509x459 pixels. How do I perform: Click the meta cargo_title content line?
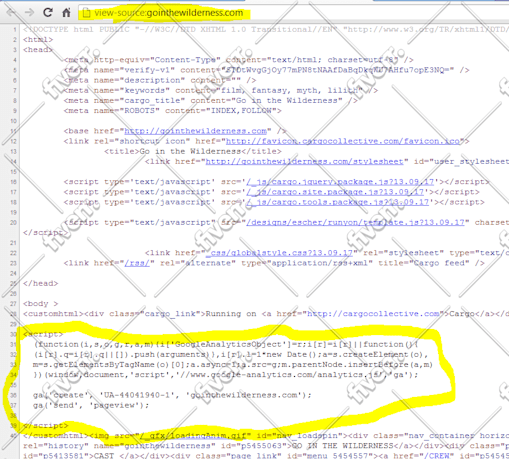click(211, 101)
